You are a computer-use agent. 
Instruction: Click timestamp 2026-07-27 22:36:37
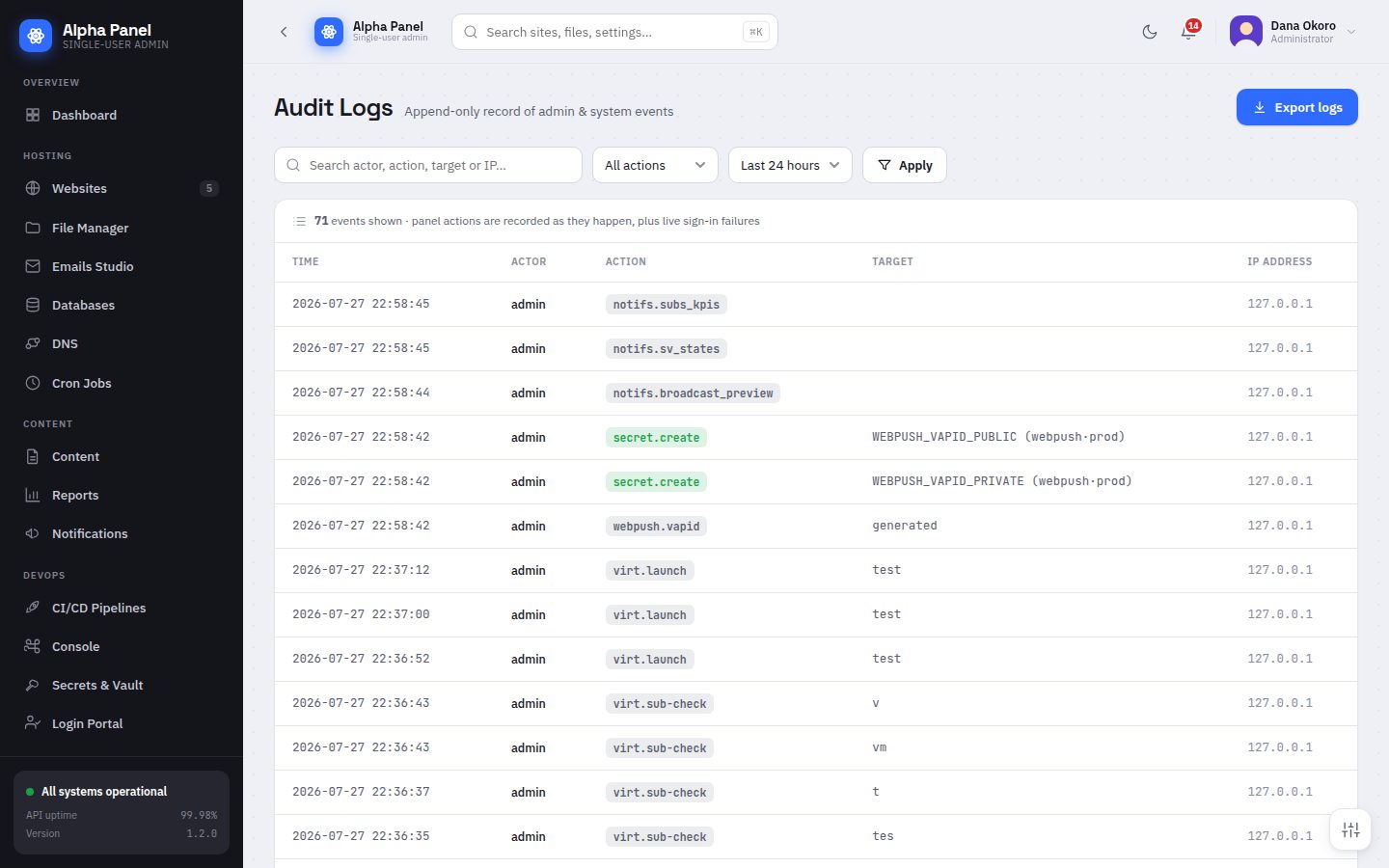coord(361,792)
